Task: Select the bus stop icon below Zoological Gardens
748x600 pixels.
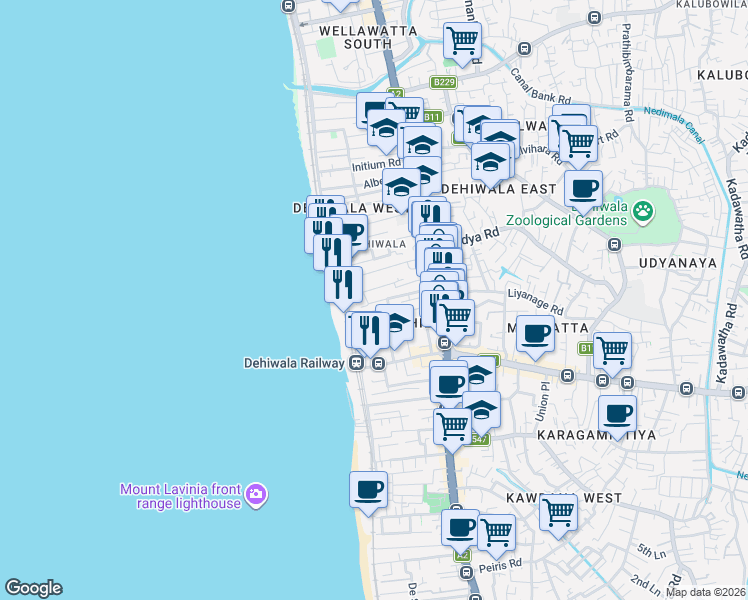Action: [614, 245]
